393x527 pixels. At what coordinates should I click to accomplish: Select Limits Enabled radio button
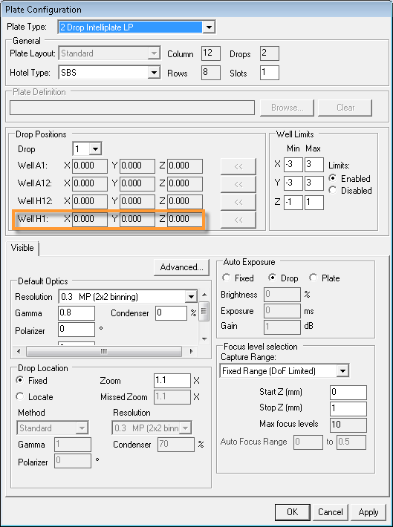click(332, 178)
